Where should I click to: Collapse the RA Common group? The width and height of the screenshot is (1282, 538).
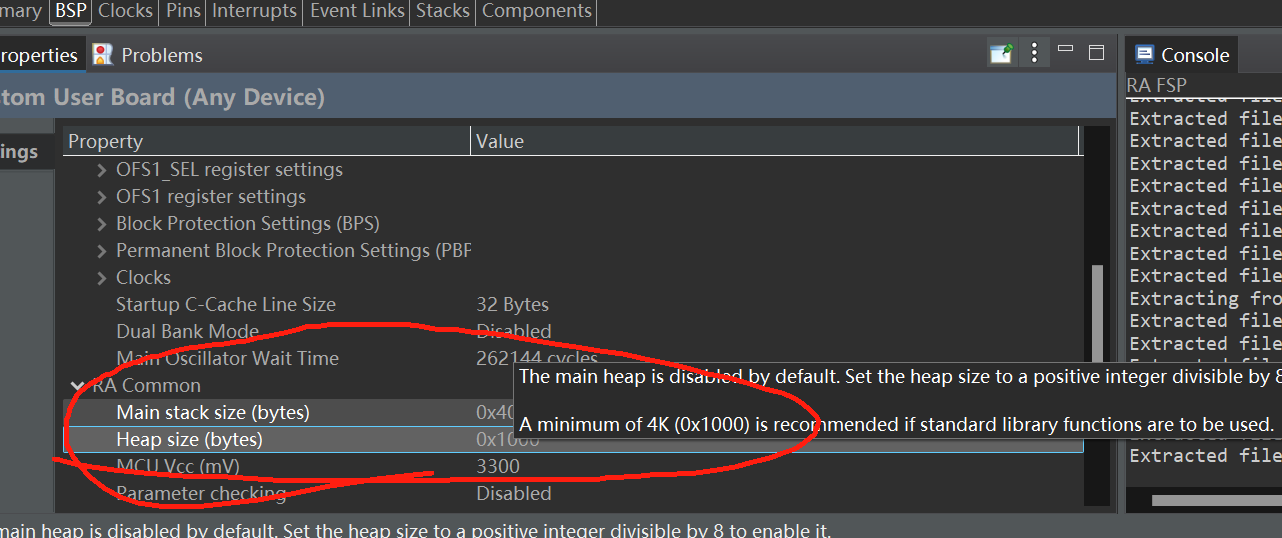click(77, 385)
